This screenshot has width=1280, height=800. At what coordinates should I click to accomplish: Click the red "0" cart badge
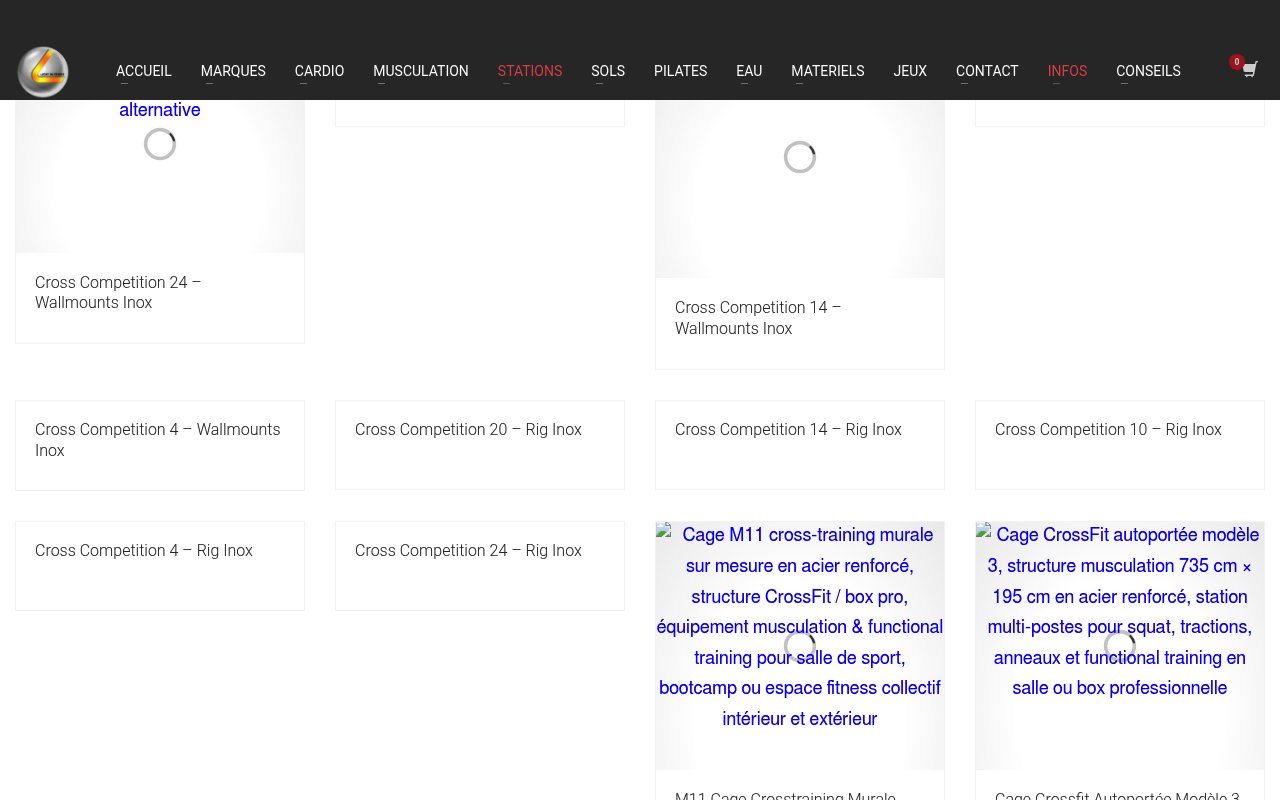[1237, 62]
